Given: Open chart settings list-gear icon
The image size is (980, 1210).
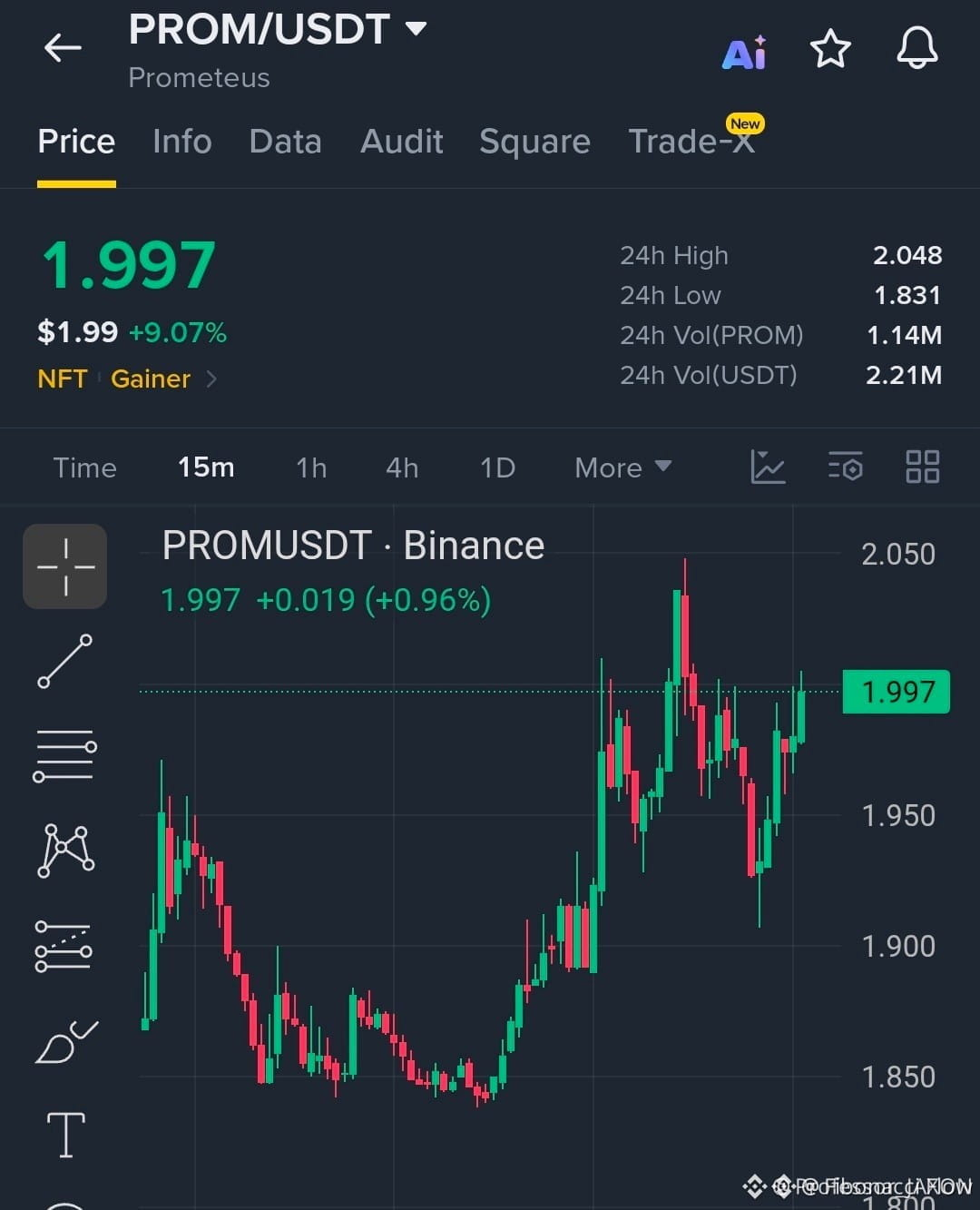Looking at the screenshot, I should click(x=845, y=467).
